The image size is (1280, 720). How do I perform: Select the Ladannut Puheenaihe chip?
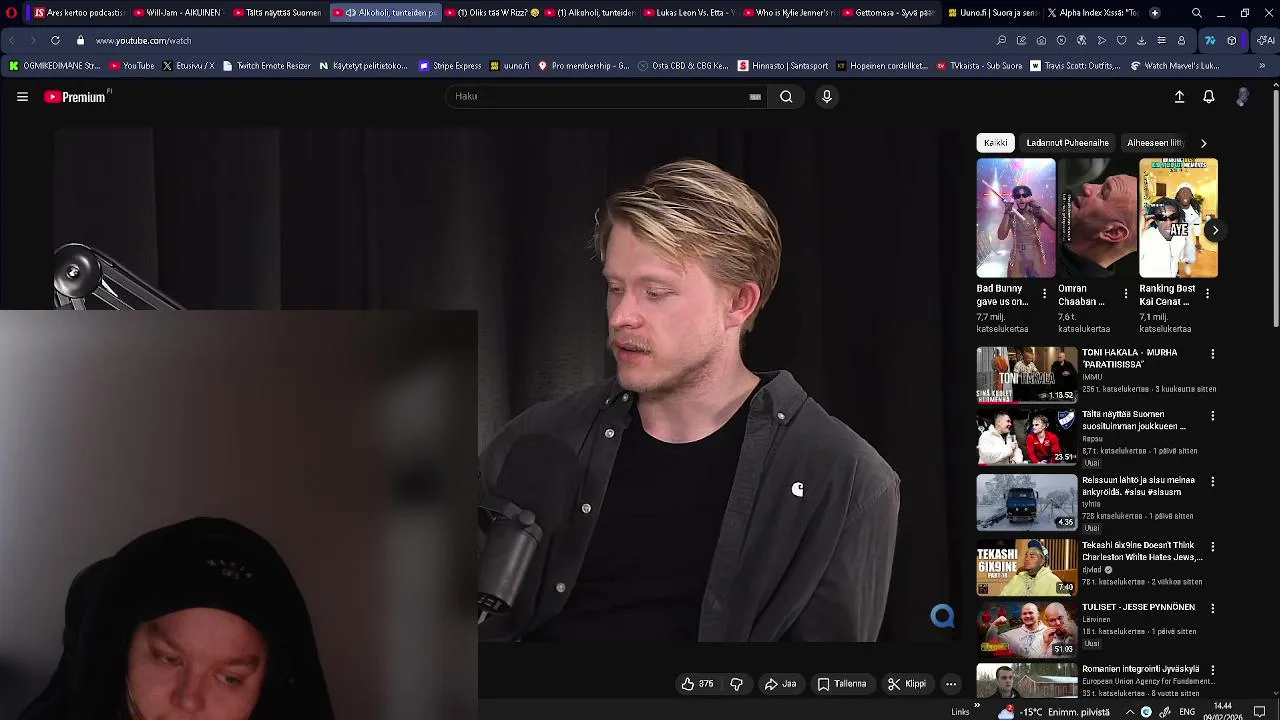pos(1067,143)
